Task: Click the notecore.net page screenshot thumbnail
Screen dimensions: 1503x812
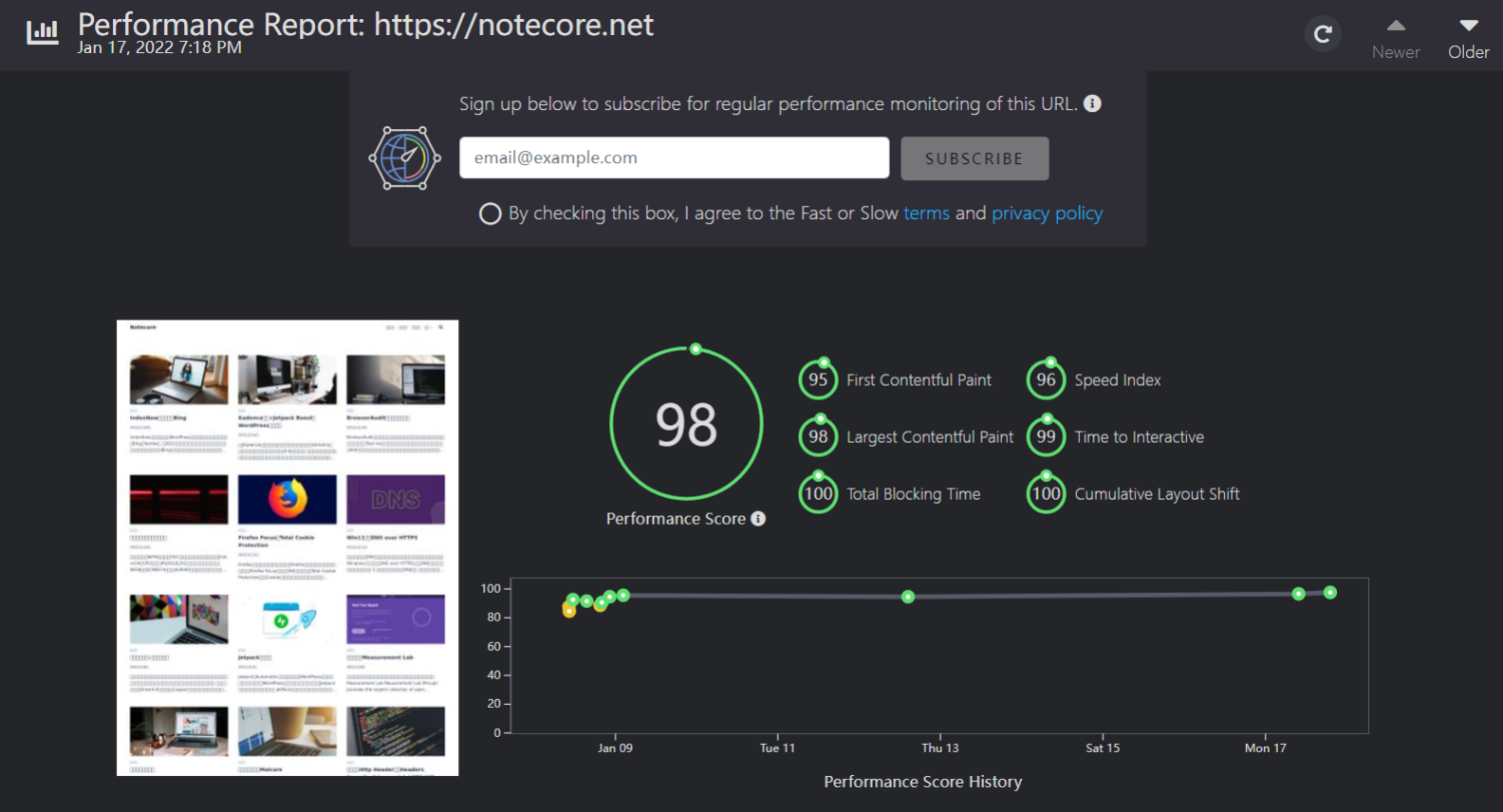Action: click(288, 547)
